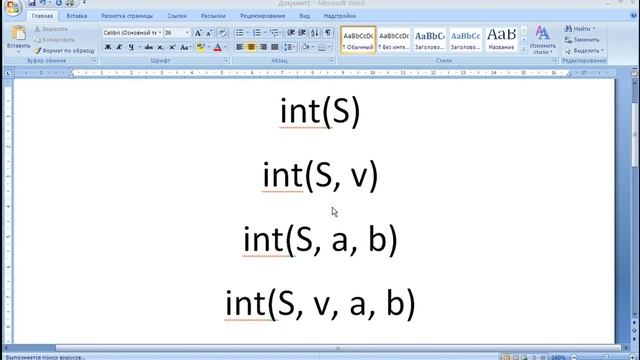The height and width of the screenshot is (360, 640).
Task: Open Абзац dialog launcher
Action: coord(331,60)
